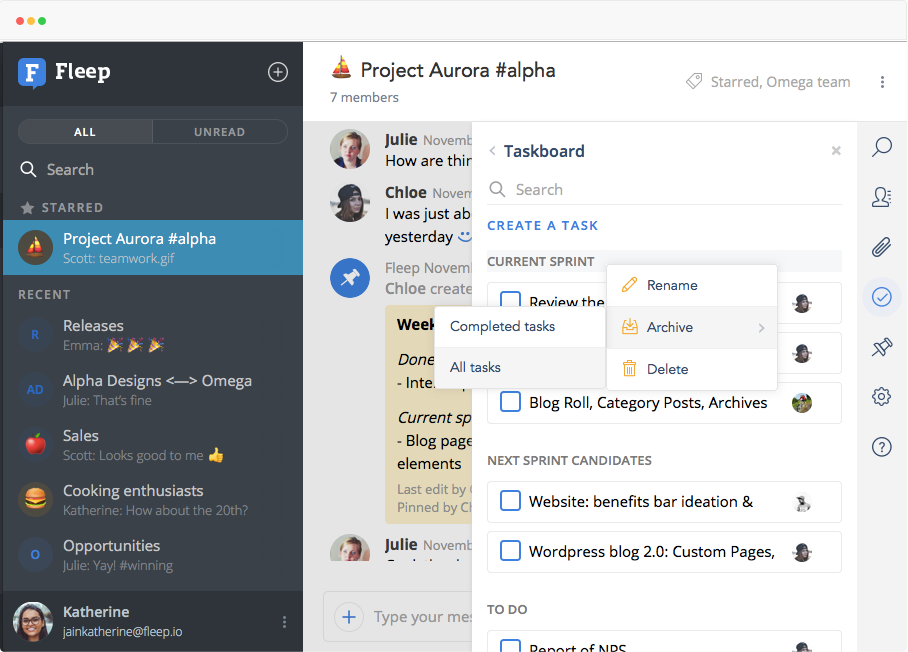Open the Opportunities conversation

click(x=153, y=555)
